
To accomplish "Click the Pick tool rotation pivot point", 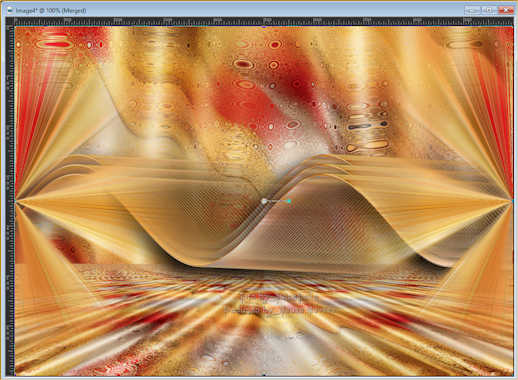I will point(264,201).
